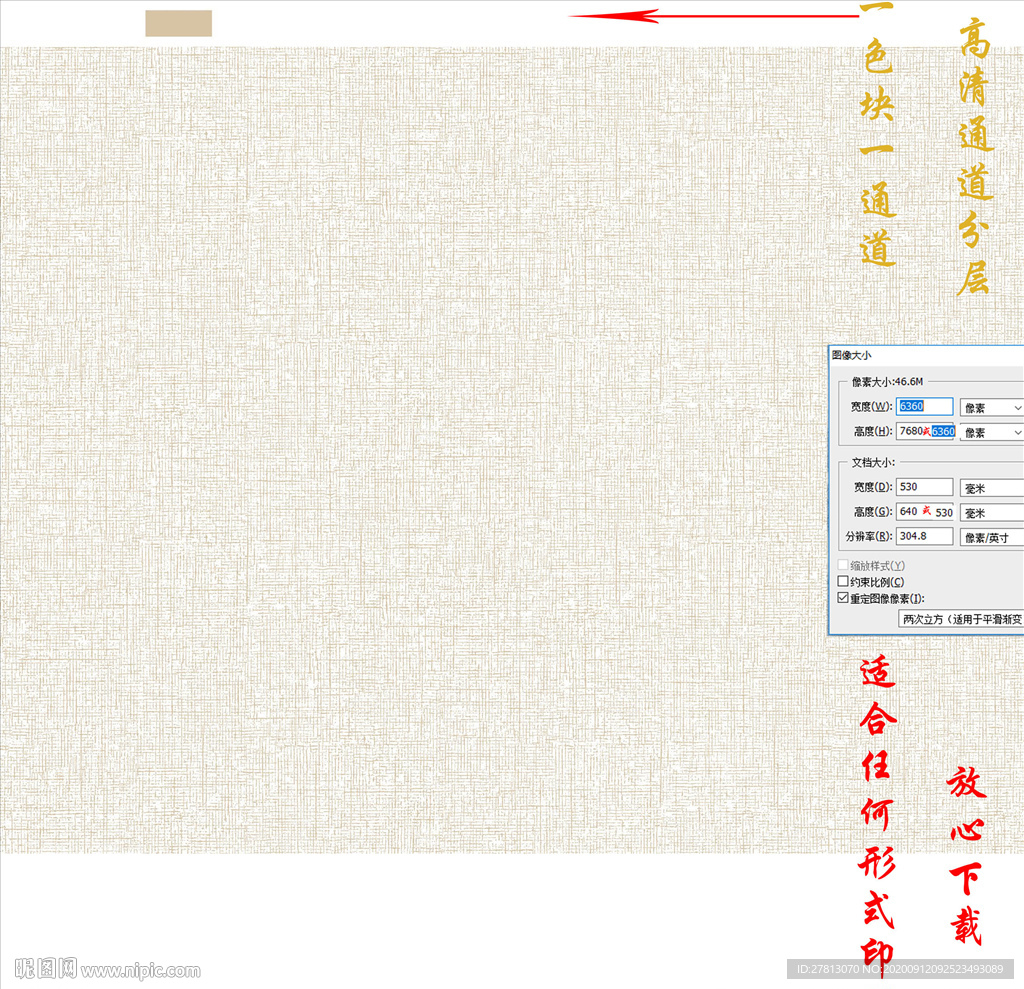
Task: Click the tan color block swatch
Action: (178, 24)
